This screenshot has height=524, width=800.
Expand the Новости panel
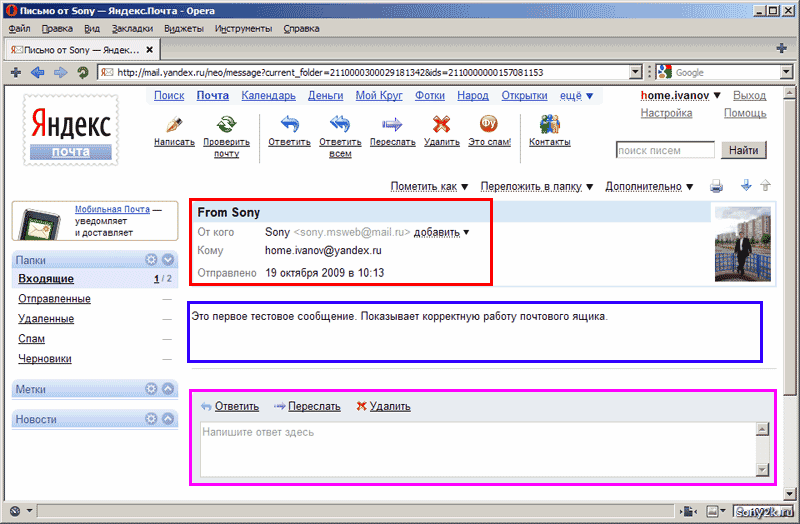click(x=168, y=419)
